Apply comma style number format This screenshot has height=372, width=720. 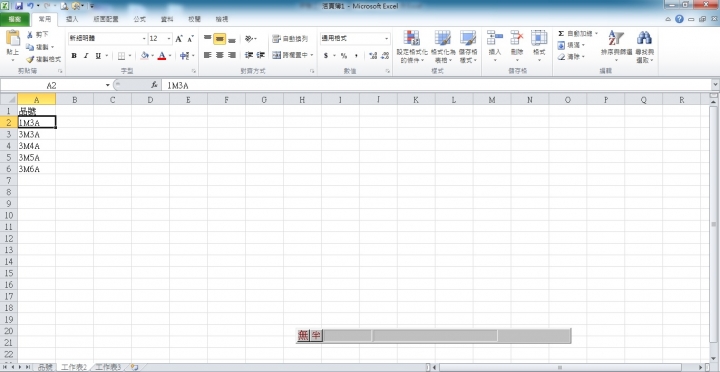356,56
